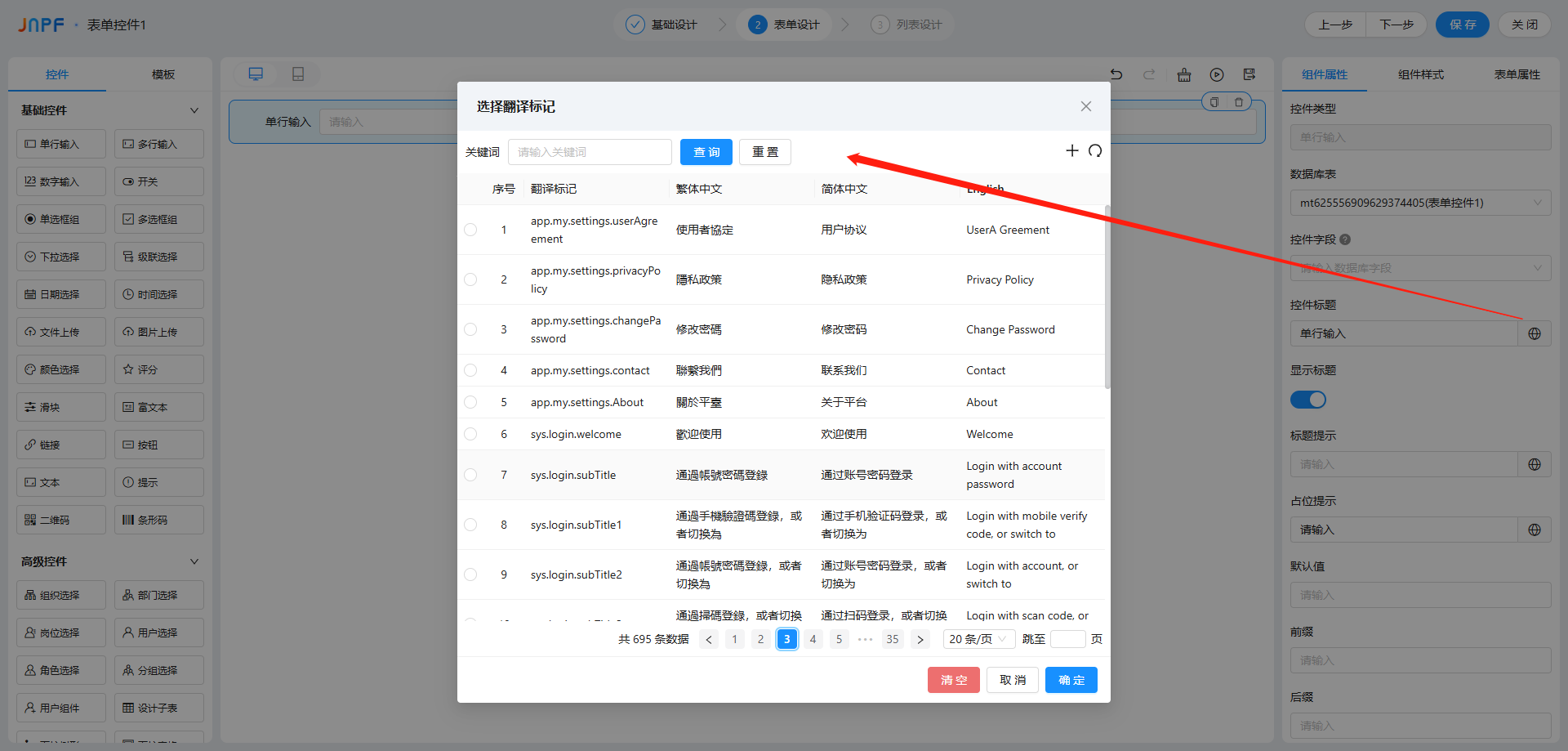Click the 查询 search button
The height and width of the screenshot is (751, 1568).
706,152
